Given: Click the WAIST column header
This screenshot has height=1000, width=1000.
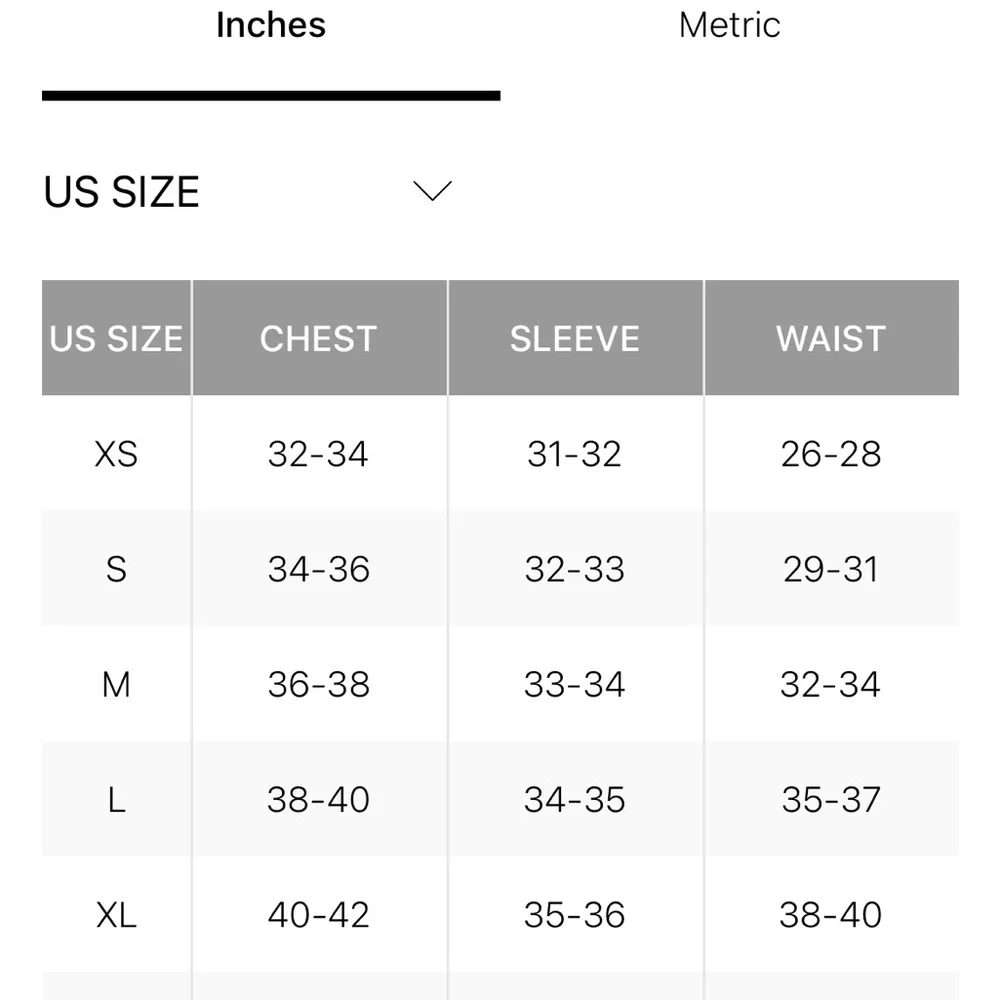Looking at the screenshot, I should coord(831,339).
